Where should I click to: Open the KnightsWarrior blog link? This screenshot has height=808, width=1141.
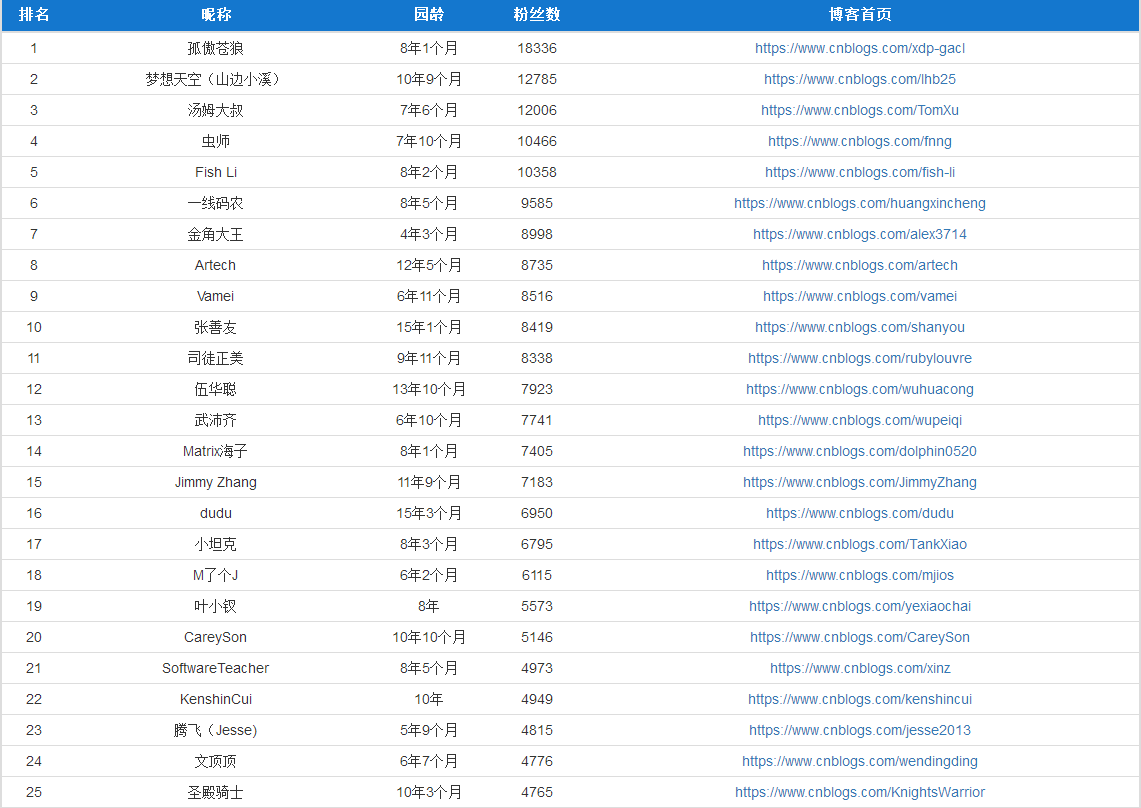pos(859,792)
